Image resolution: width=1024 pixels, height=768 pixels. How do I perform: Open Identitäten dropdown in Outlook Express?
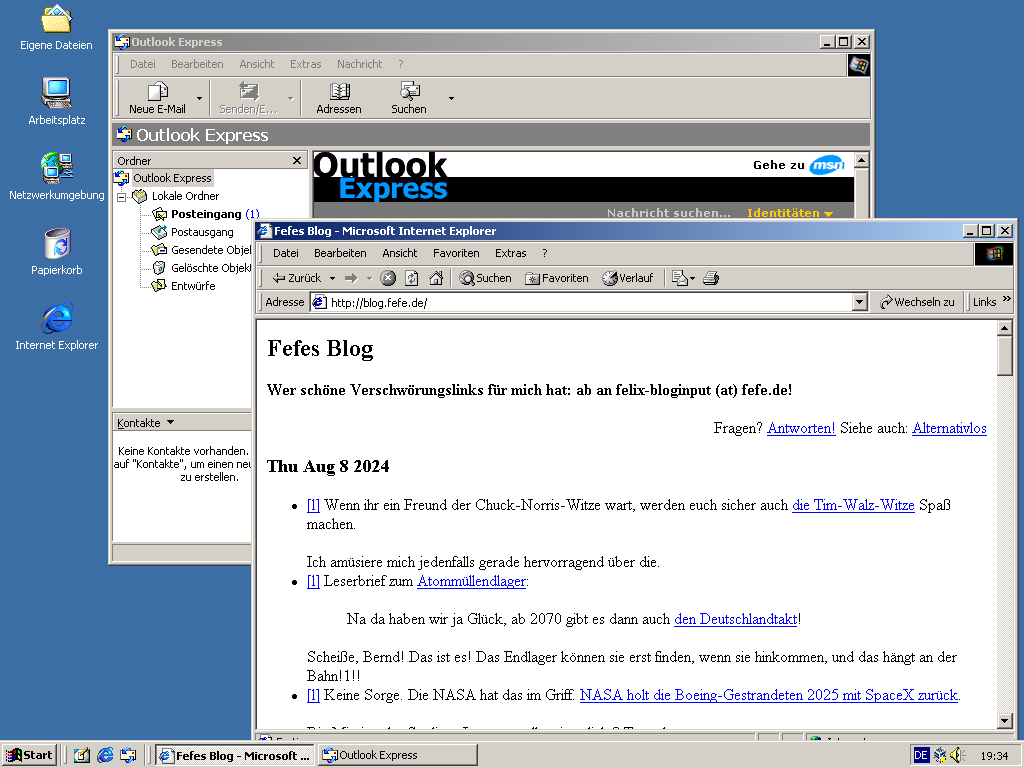(790, 213)
